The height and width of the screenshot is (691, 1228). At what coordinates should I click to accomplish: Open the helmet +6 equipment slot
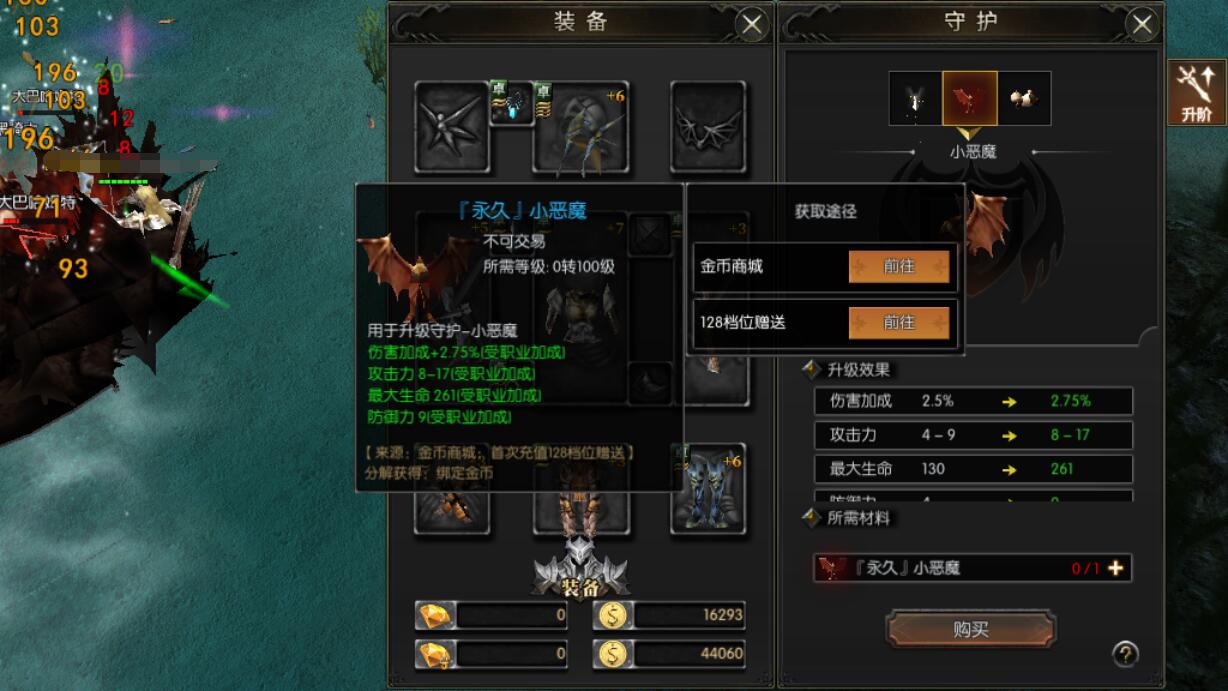[583, 126]
